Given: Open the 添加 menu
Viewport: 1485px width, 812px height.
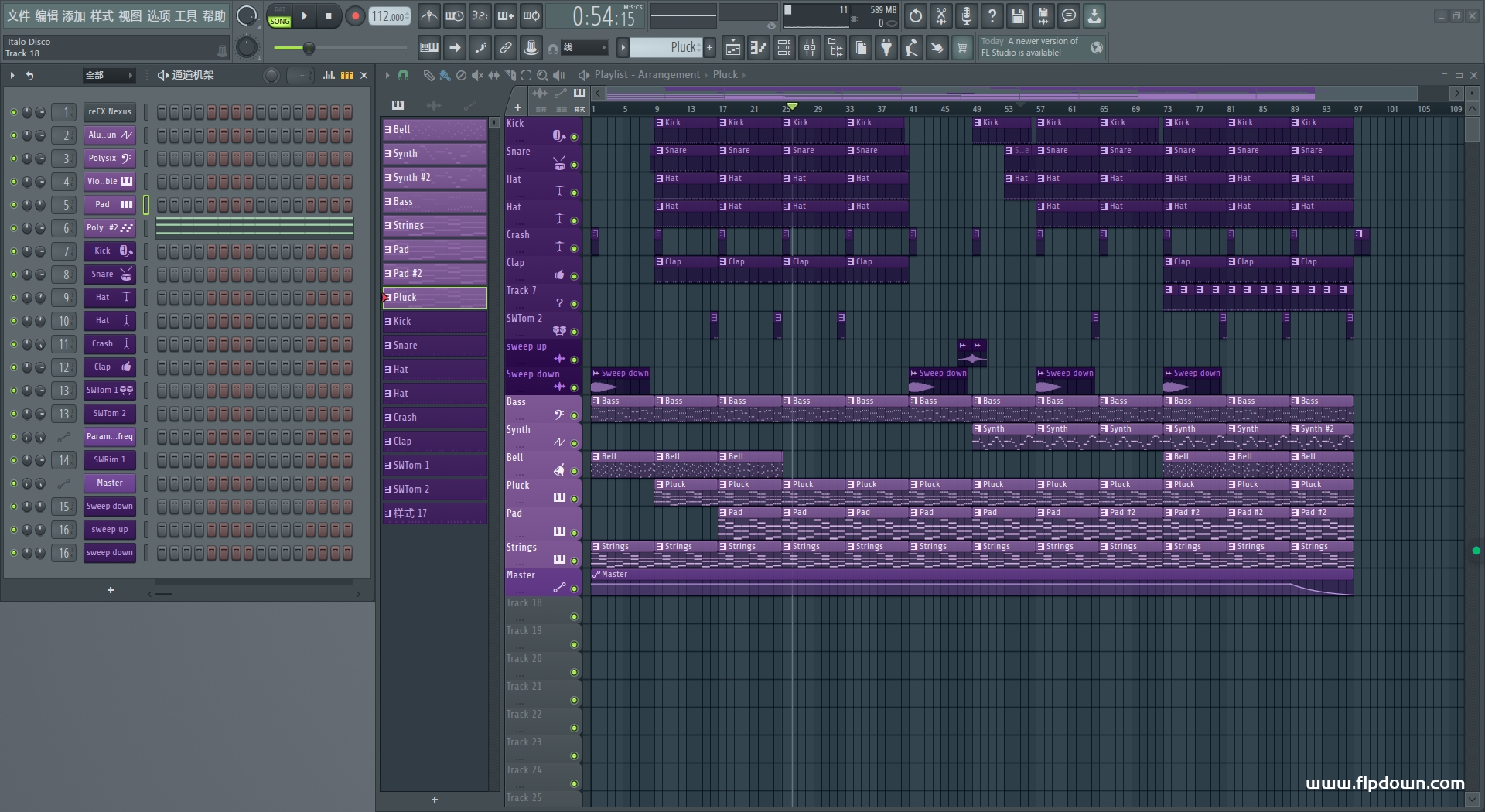Looking at the screenshot, I should [74, 15].
